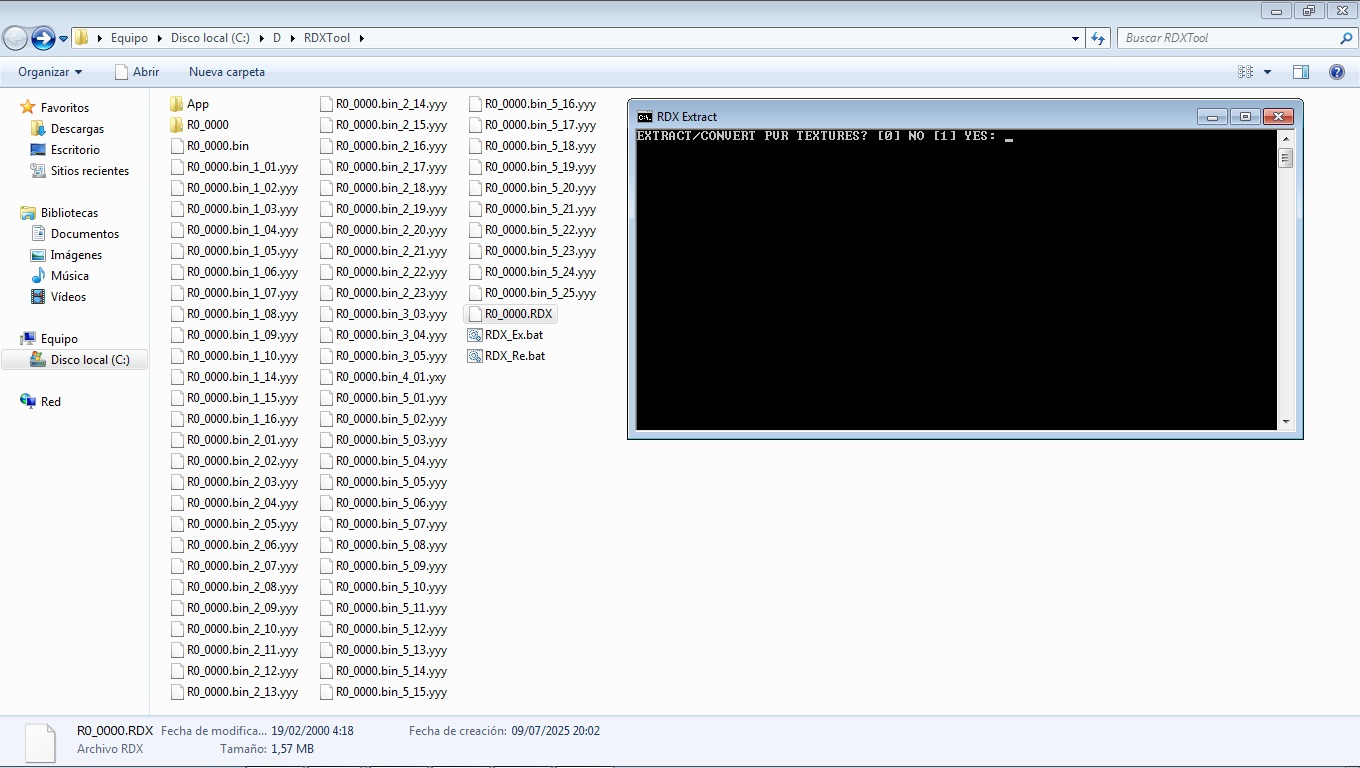Open Descargas in the sidebar

pyautogui.click(x=77, y=129)
